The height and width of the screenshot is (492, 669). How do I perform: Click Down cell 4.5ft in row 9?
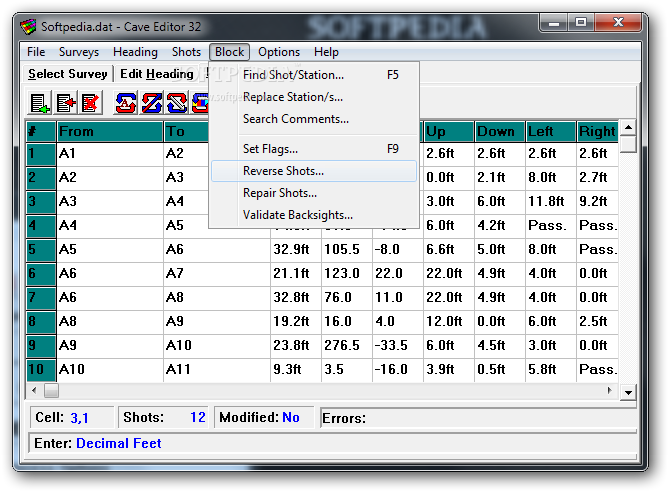coord(500,346)
